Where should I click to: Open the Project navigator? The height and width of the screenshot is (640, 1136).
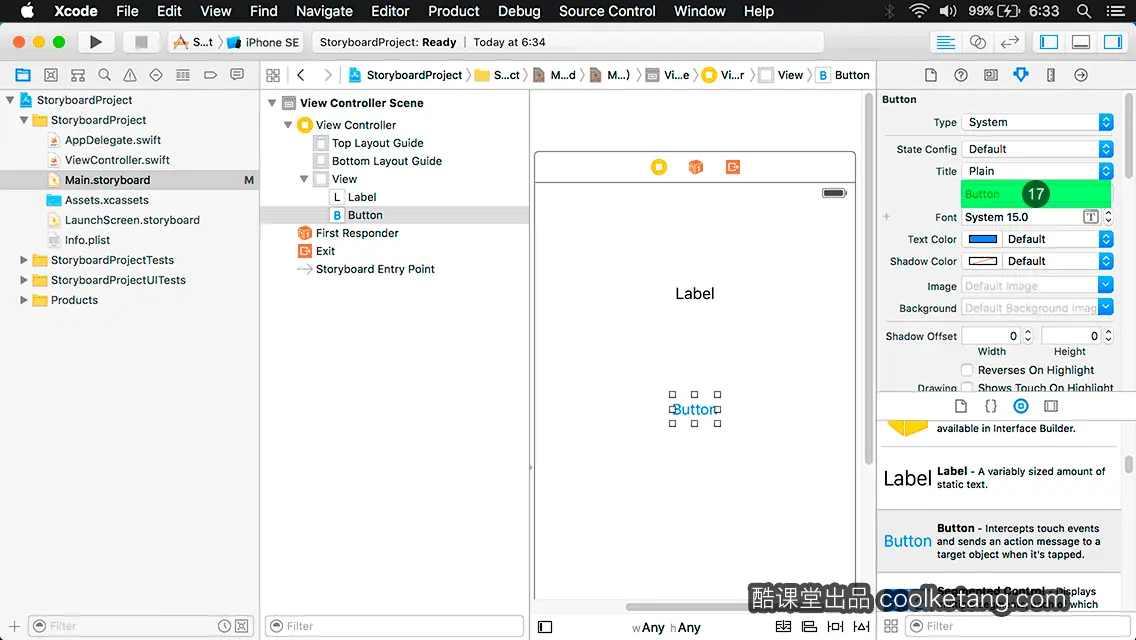click(23, 75)
